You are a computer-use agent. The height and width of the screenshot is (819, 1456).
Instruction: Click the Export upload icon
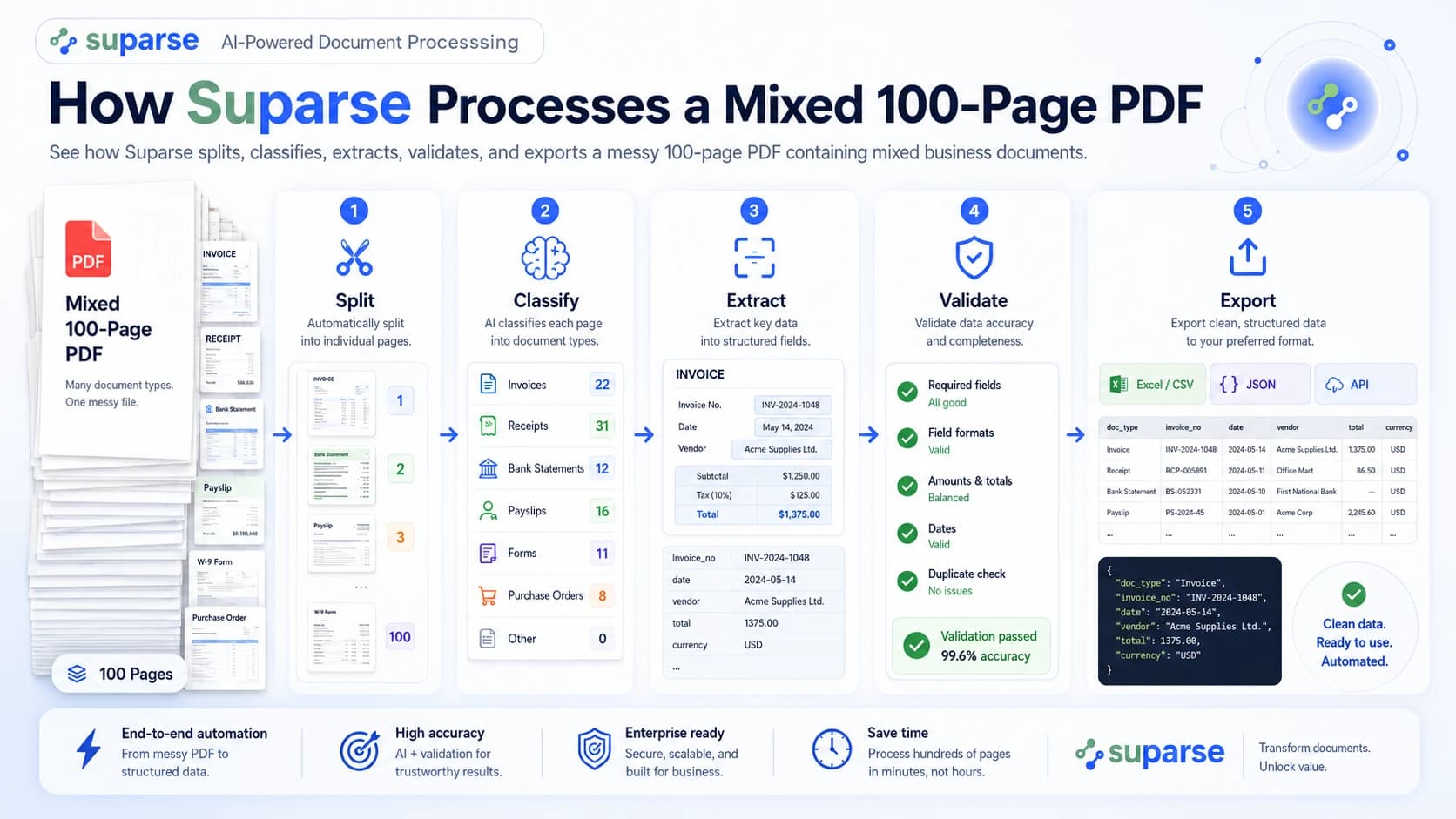click(x=1247, y=257)
